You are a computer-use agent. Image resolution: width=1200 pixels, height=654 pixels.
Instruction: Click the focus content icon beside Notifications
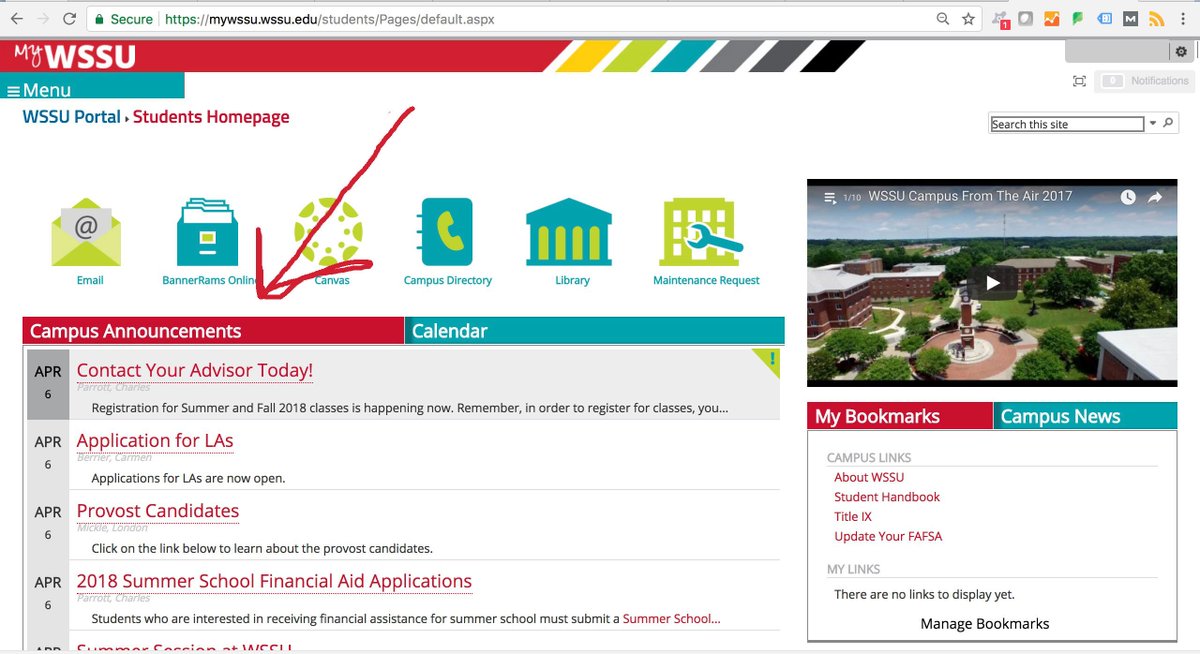pos(1079,81)
